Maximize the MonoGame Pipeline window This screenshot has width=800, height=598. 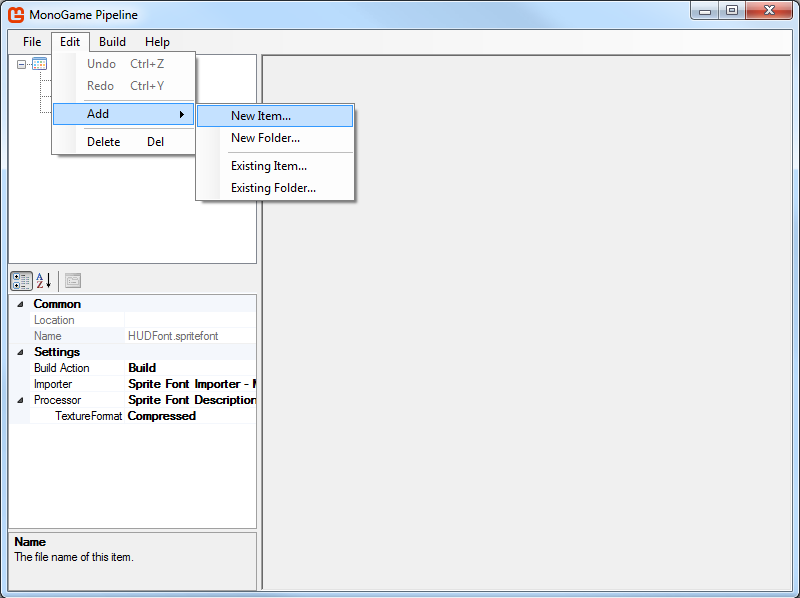[x=732, y=11]
